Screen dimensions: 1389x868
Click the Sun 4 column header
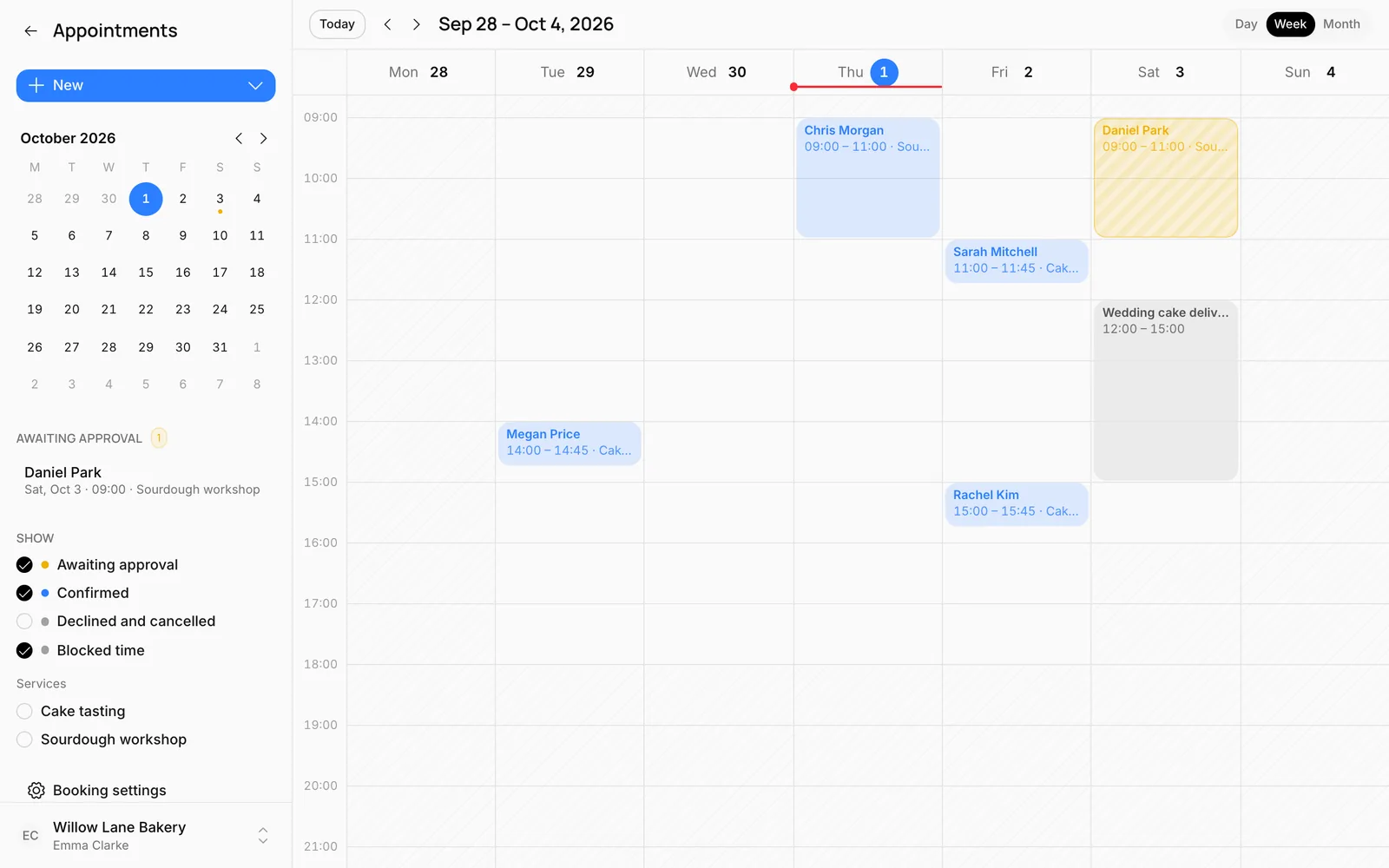click(1313, 72)
